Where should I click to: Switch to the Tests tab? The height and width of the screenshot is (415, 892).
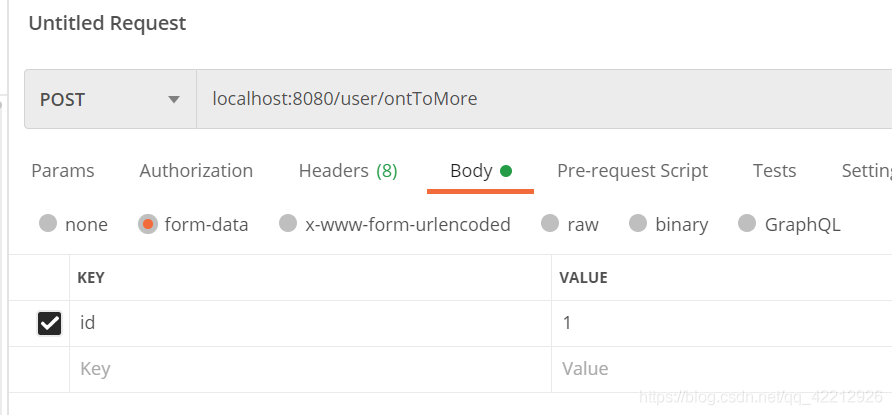[774, 171]
